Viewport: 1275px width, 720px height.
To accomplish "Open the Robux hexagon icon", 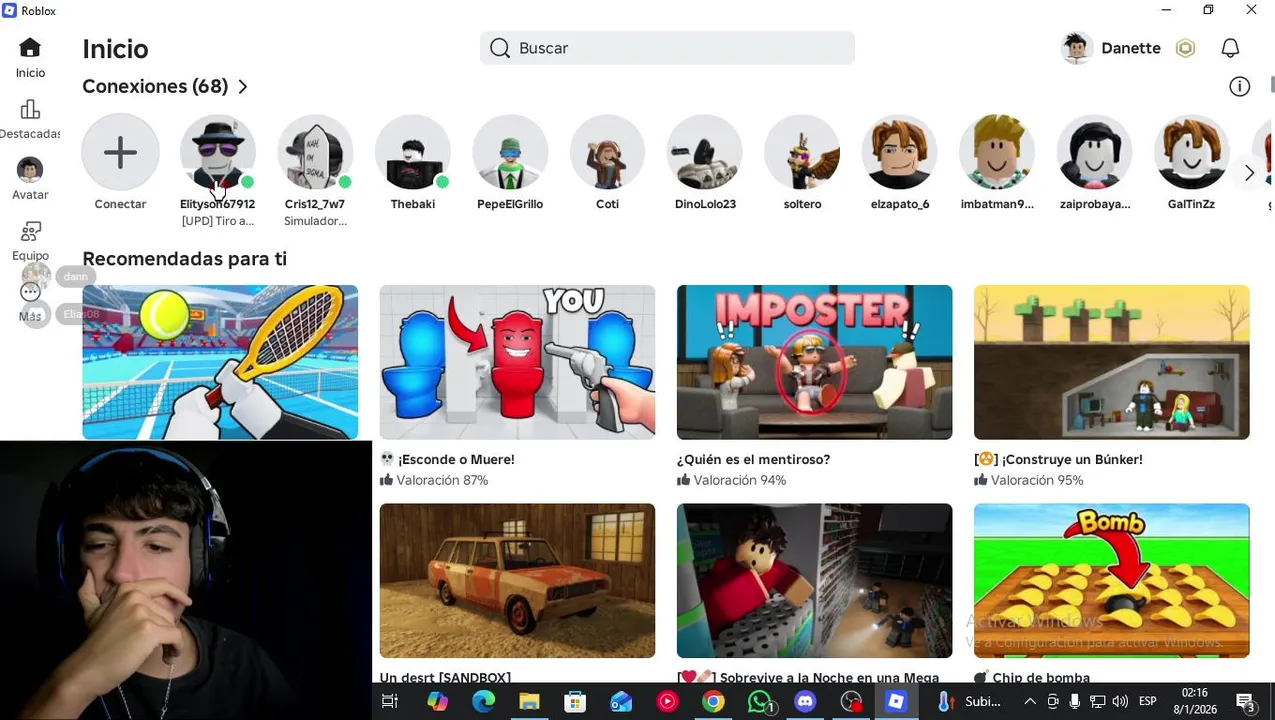I will pos(1185,48).
